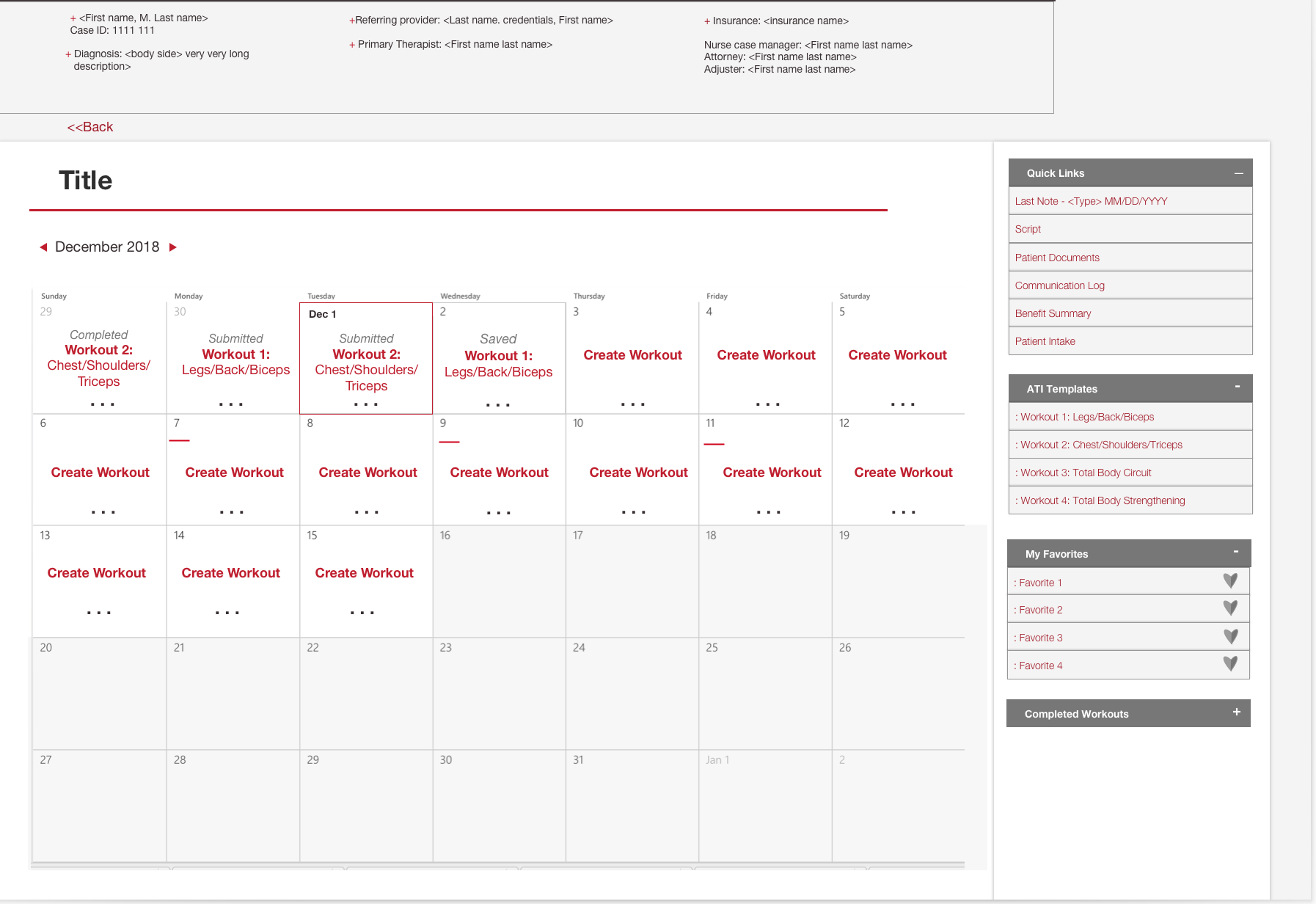Open Last Note quick link

point(1130,201)
